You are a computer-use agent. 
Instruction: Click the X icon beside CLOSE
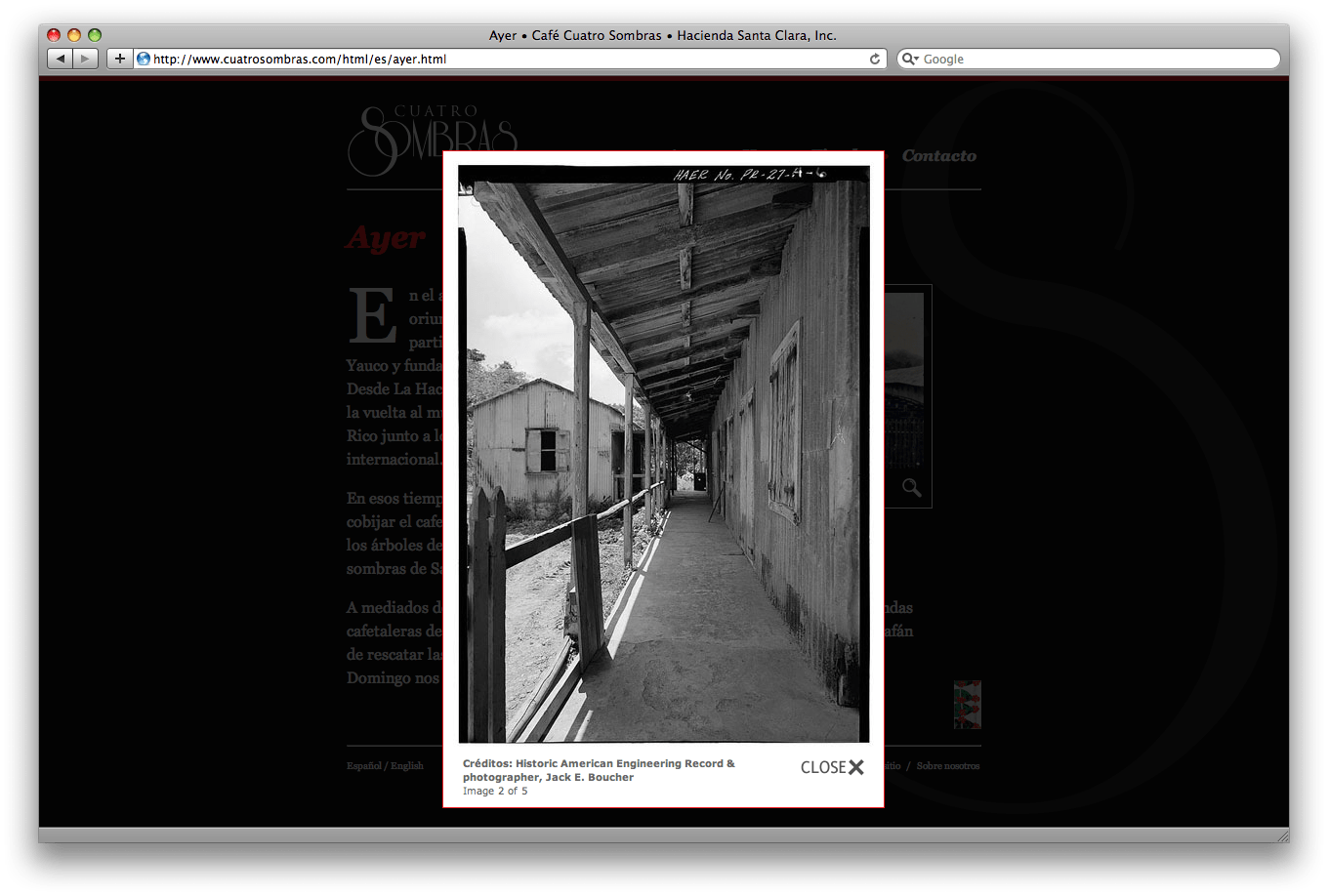pos(856,768)
